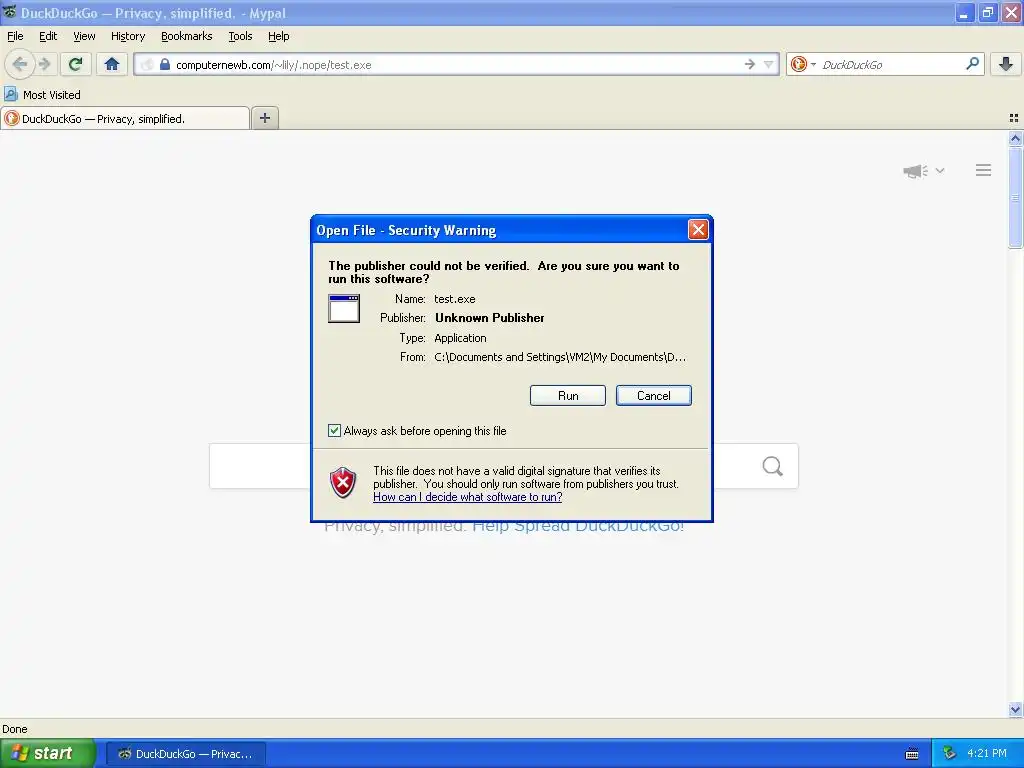Reload the page with the refresh icon
Screen dimensions: 1024x768
pos(76,64)
